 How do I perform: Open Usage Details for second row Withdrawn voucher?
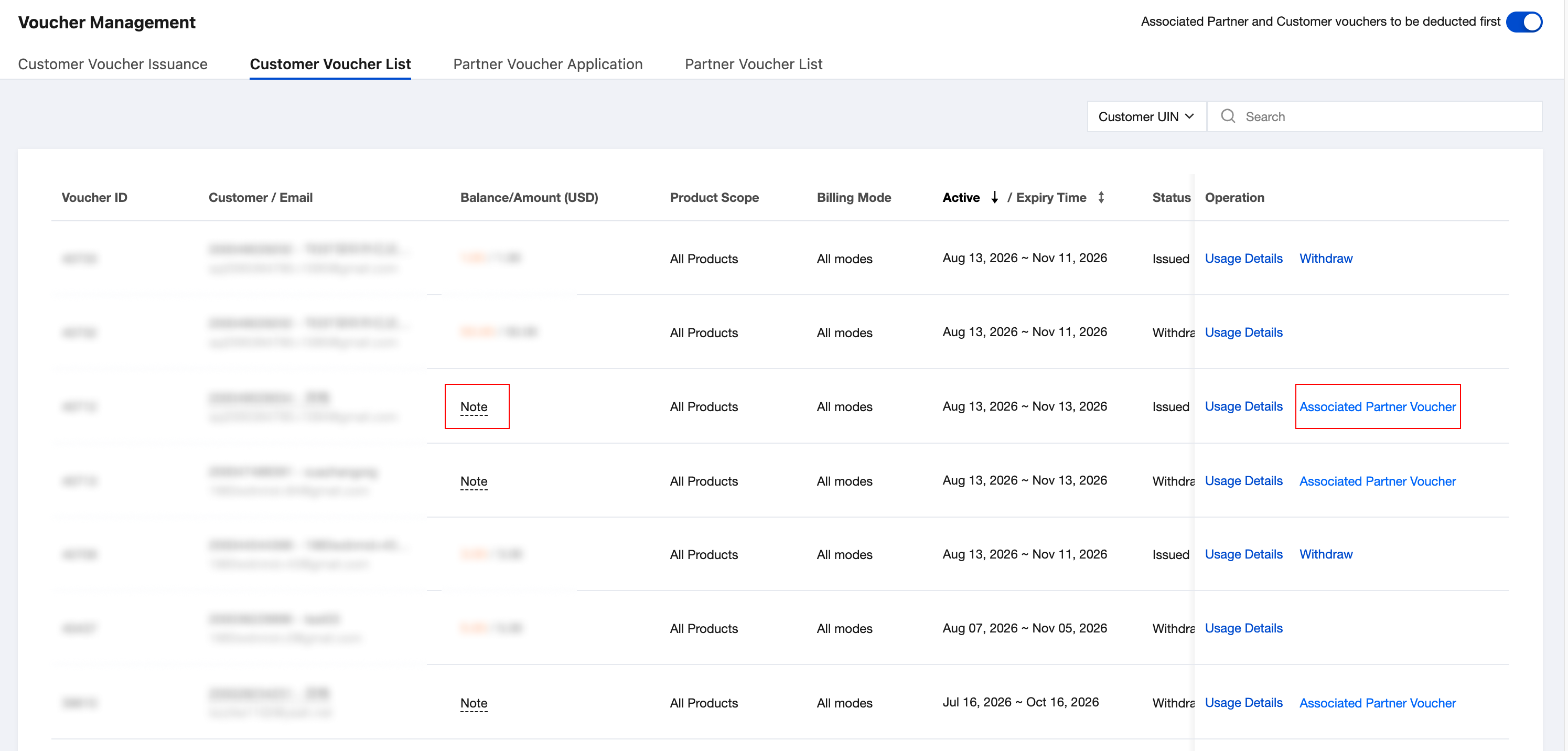pos(1243,332)
